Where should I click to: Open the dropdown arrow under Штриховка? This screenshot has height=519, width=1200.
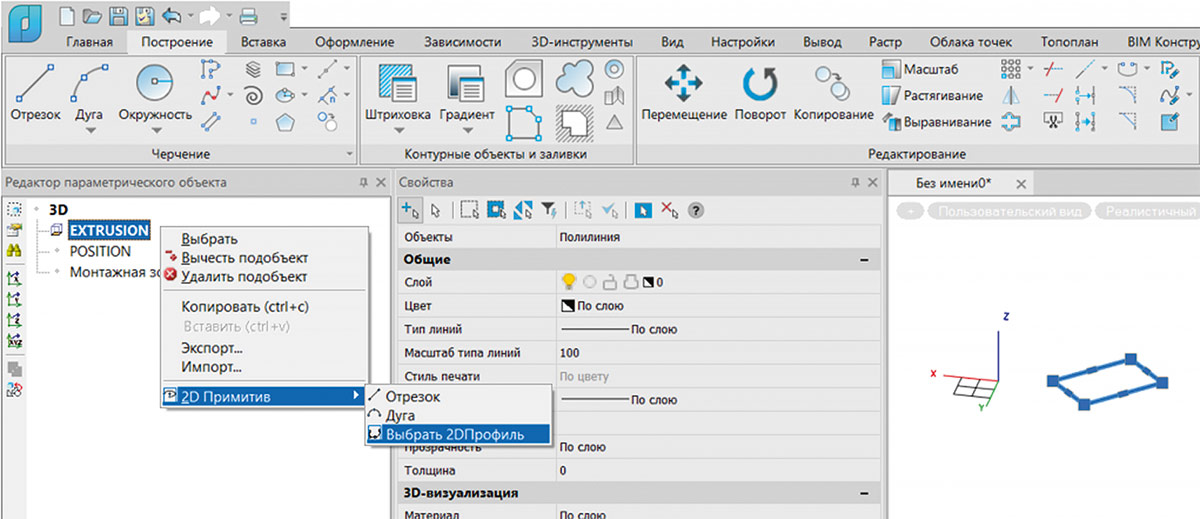(x=399, y=130)
